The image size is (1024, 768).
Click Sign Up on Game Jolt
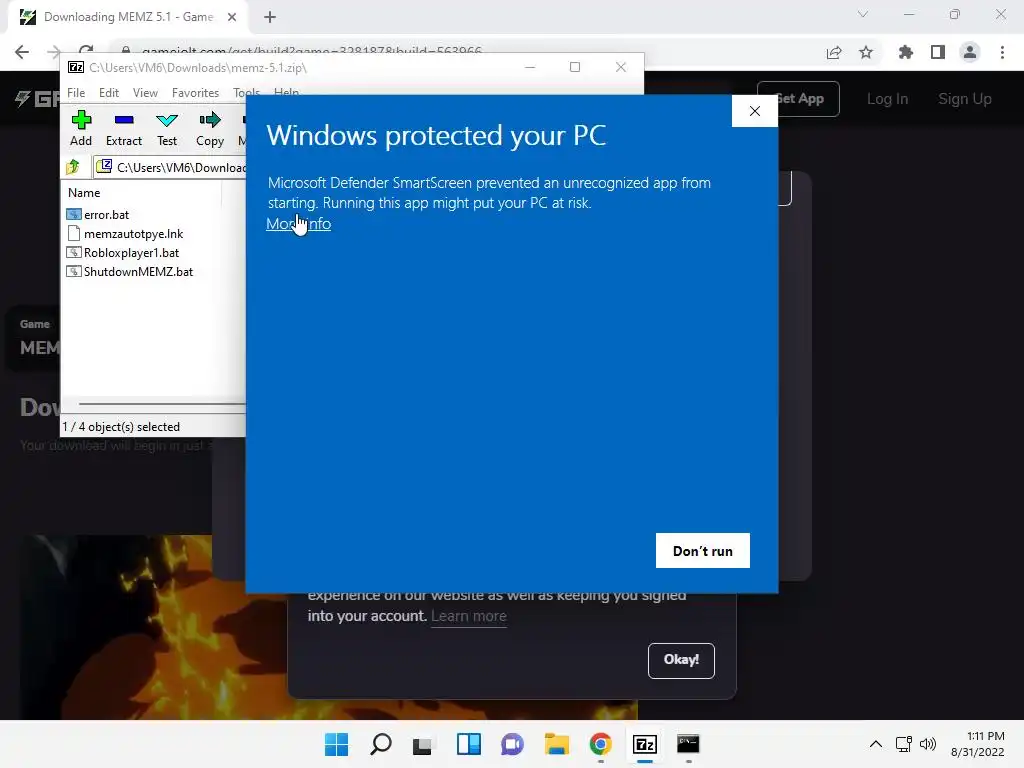coord(965,99)
